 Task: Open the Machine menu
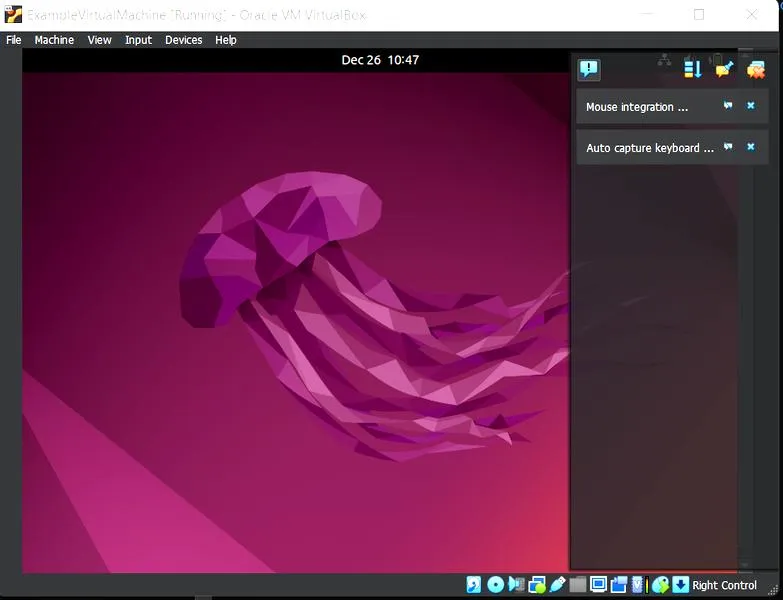54,40
